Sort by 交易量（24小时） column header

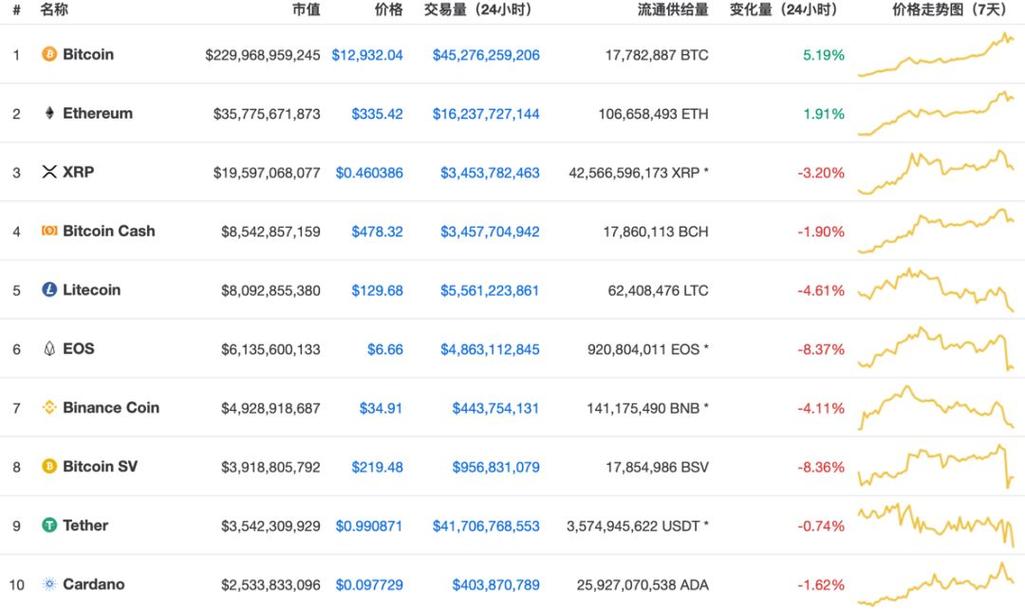(x=481, y=9)
